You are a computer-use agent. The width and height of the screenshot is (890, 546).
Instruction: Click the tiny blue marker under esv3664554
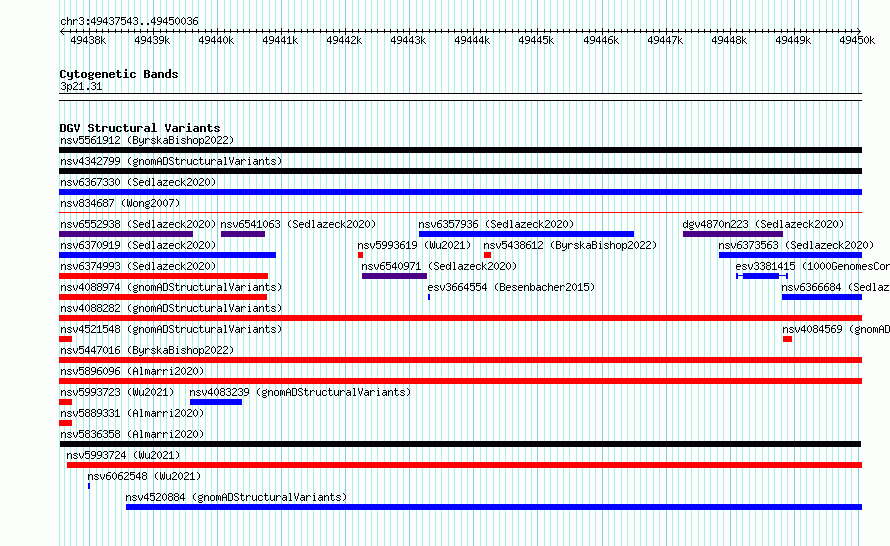[429, 297]
